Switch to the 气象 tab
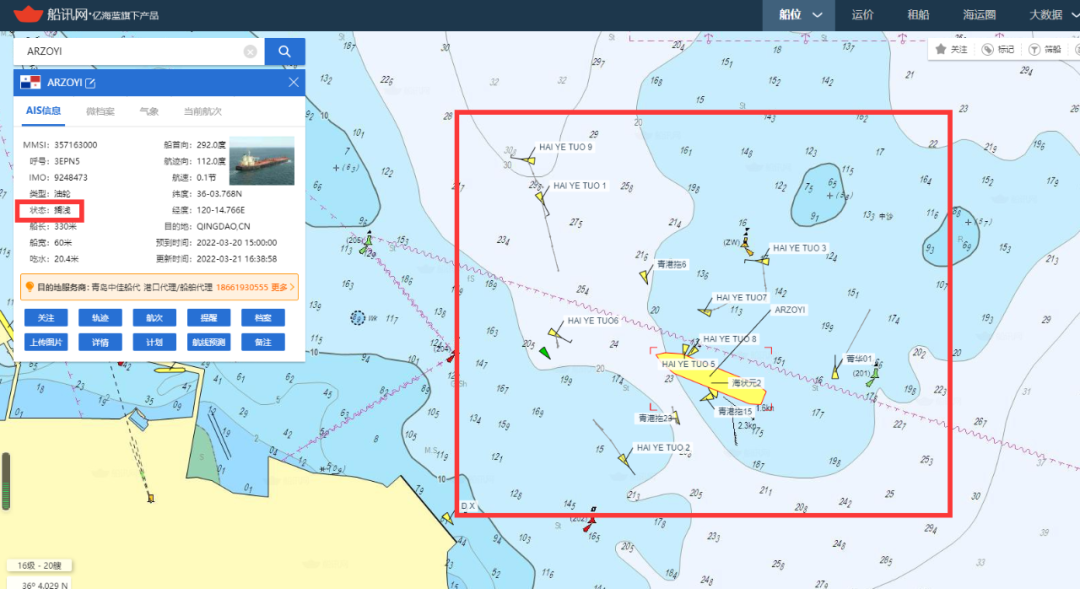 click(149, 112)
